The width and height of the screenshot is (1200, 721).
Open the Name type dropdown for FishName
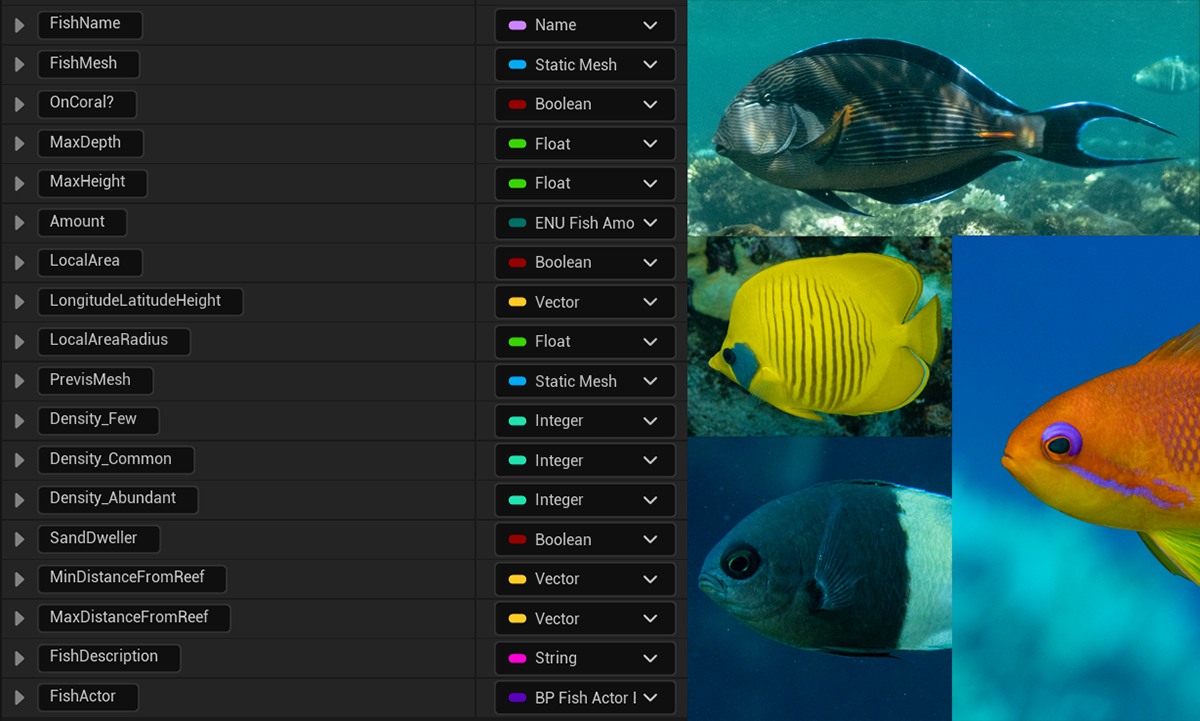[585, 25]
